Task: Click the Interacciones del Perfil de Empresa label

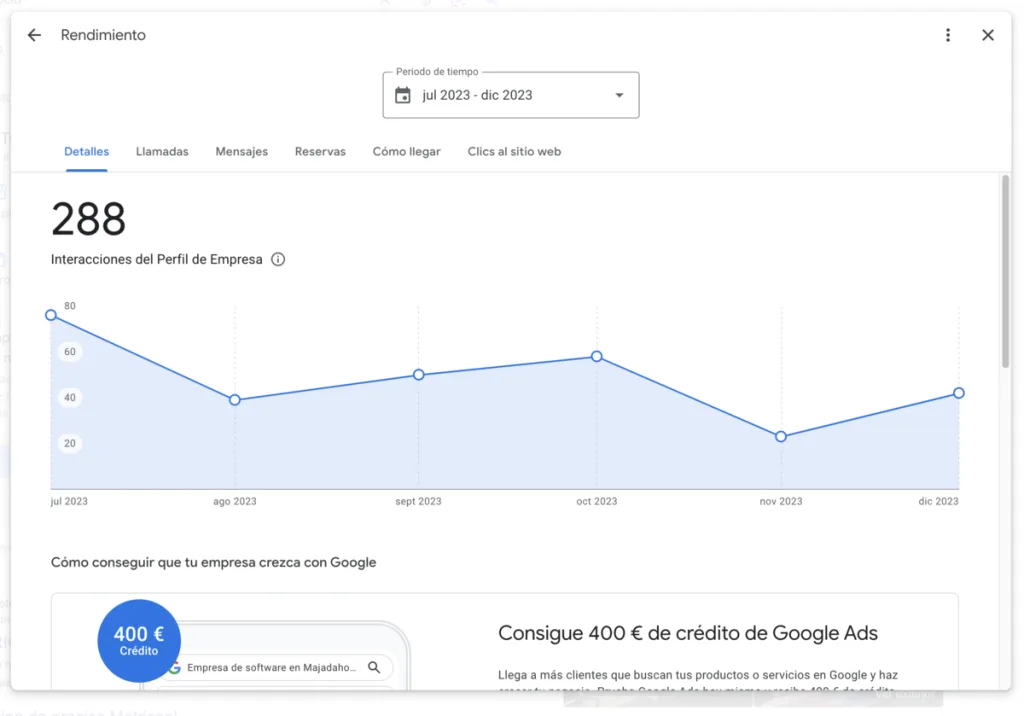Action: click(157, 259)
